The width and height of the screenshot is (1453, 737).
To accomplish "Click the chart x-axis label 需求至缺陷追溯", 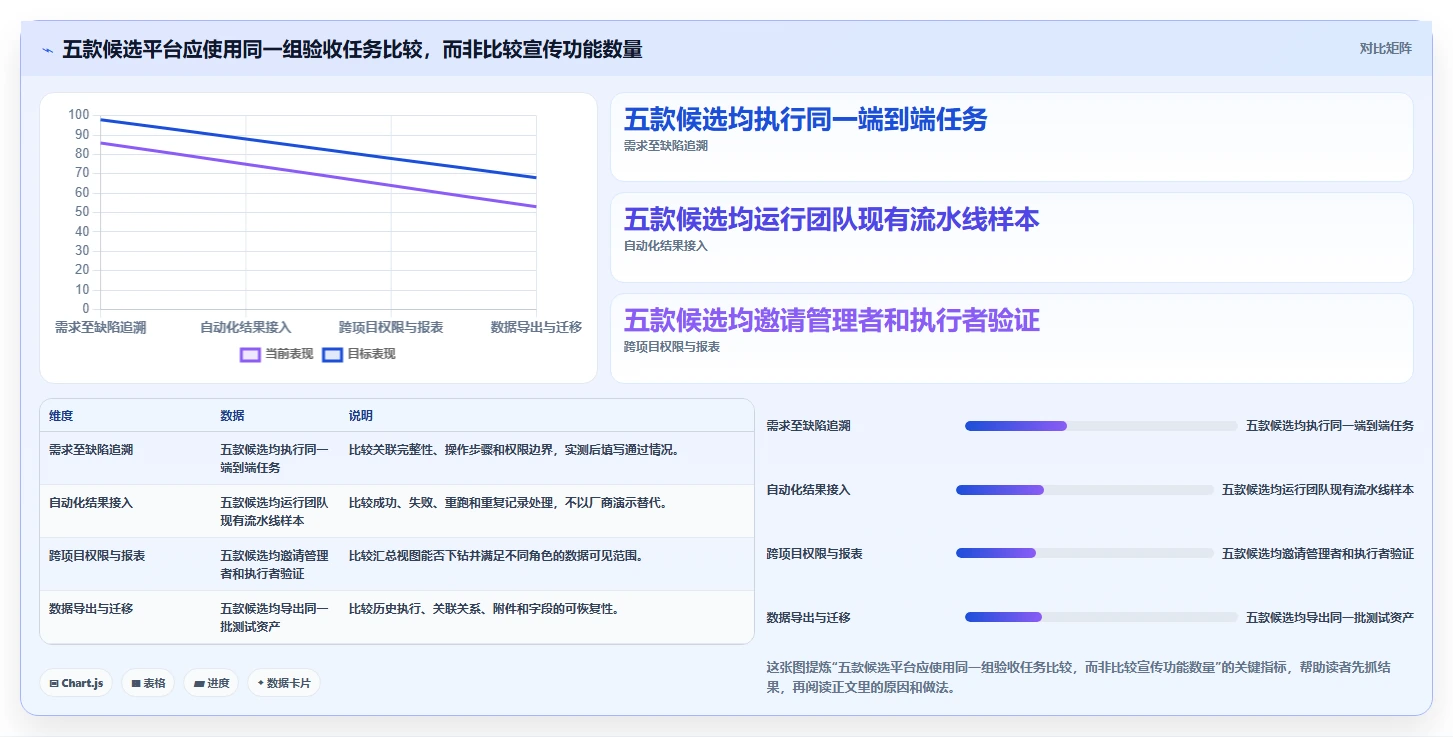I will click(101, 327).
